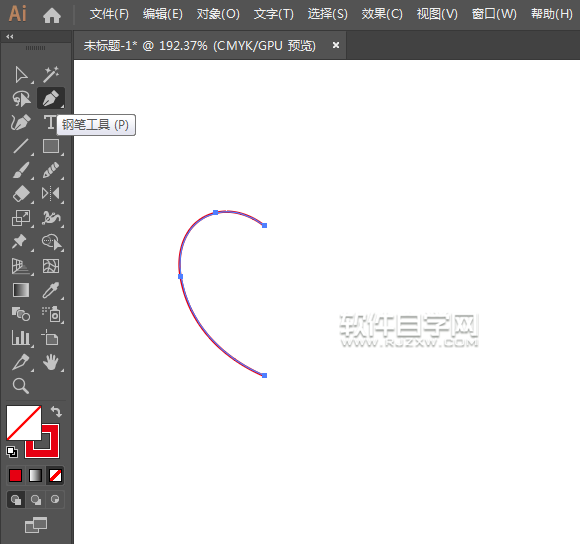This screenshot has width=580, height=544.
Task: Swap fill and stroke colors arrow
Action: click(x=56, y=412)
